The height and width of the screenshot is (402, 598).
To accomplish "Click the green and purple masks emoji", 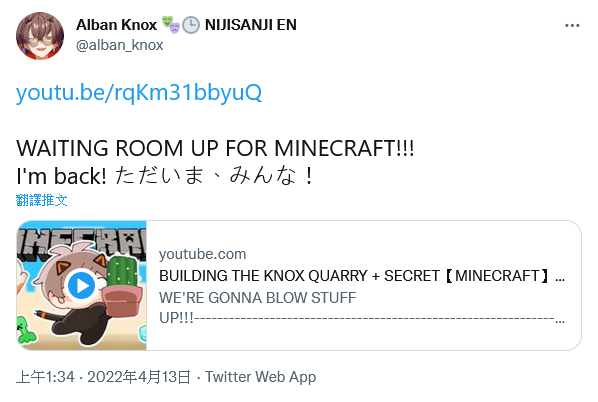I will (x=170, y=25).
